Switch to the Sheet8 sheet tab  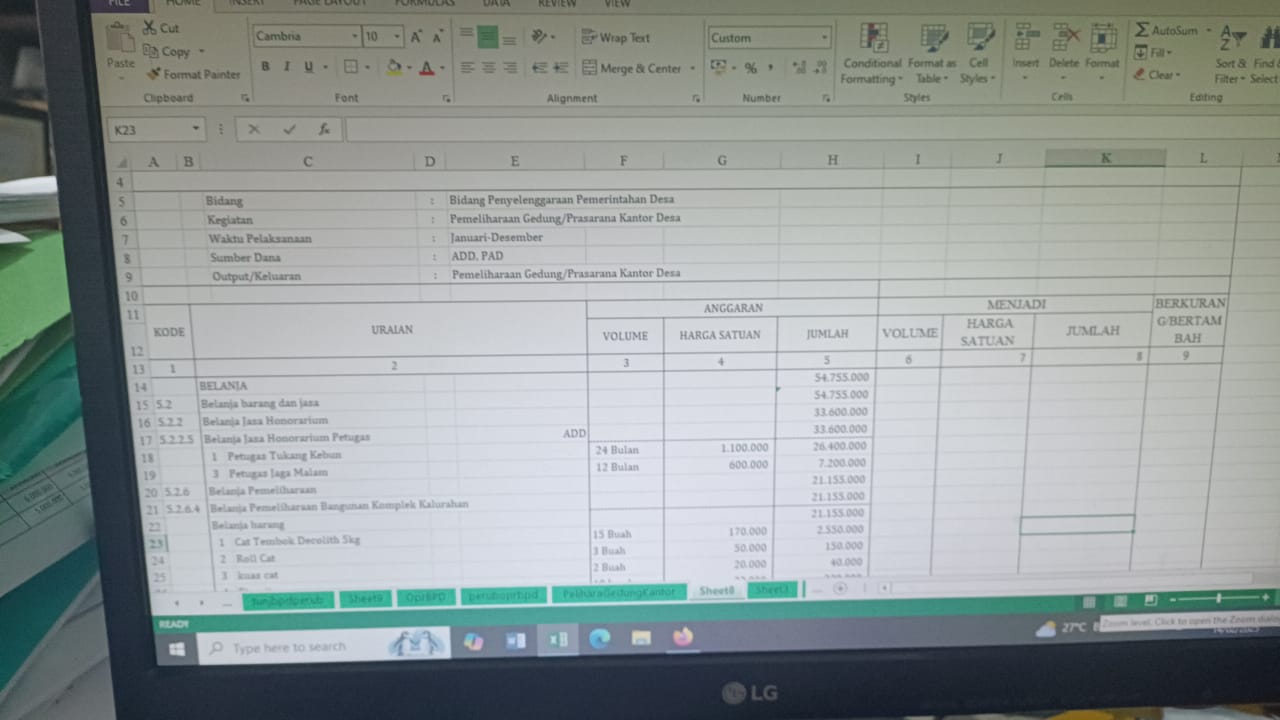click(717, 591)
